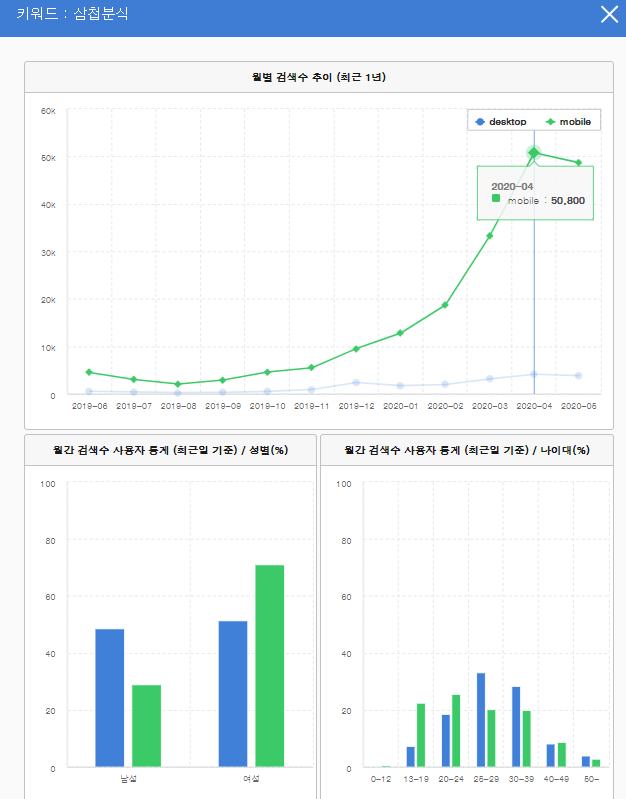Select the 2020-05 mobile data point
The height and width of the screenshot is (799, 626).
coord(579,163)
